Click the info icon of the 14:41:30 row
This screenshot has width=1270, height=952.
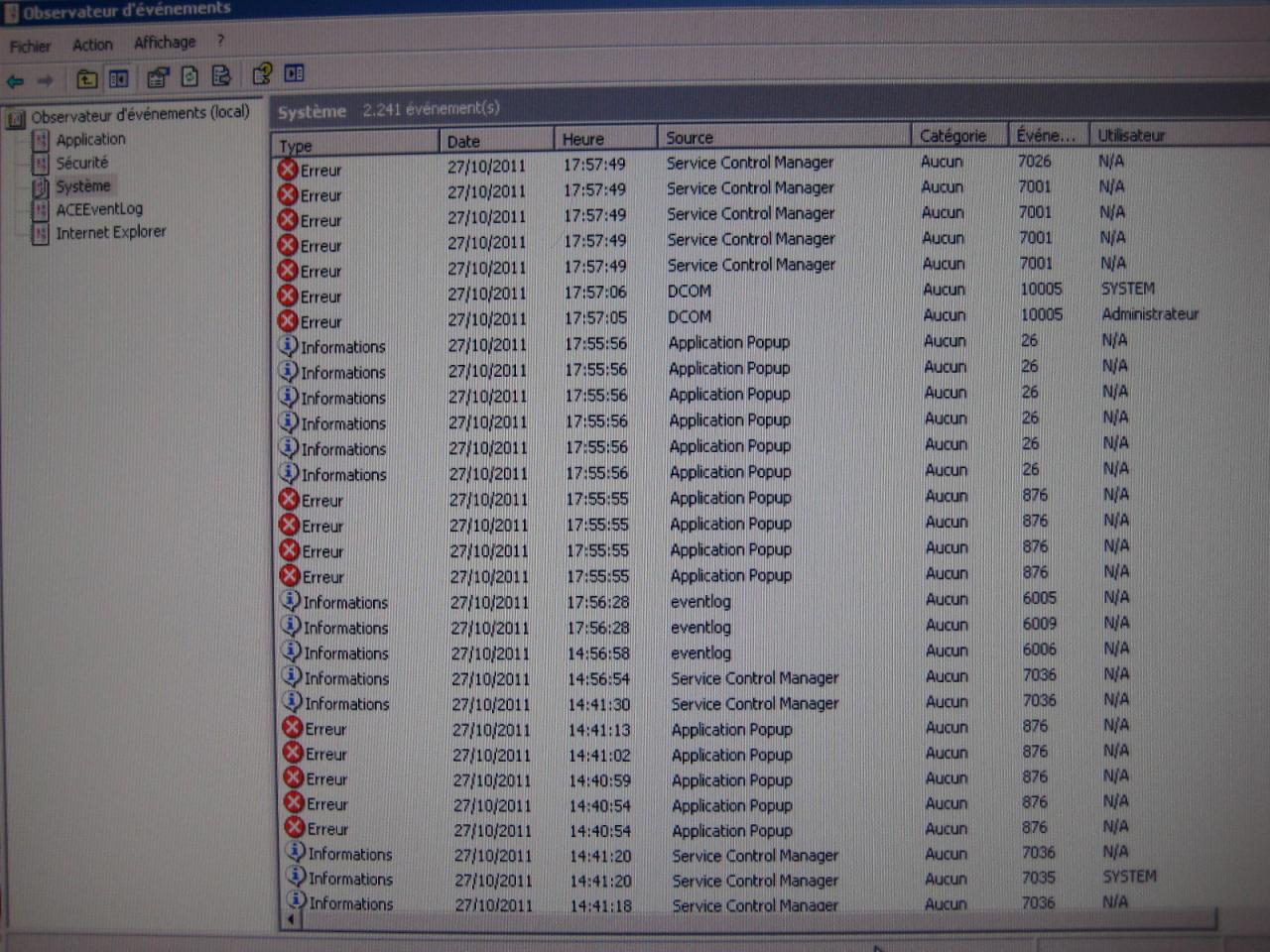point(293,702)
